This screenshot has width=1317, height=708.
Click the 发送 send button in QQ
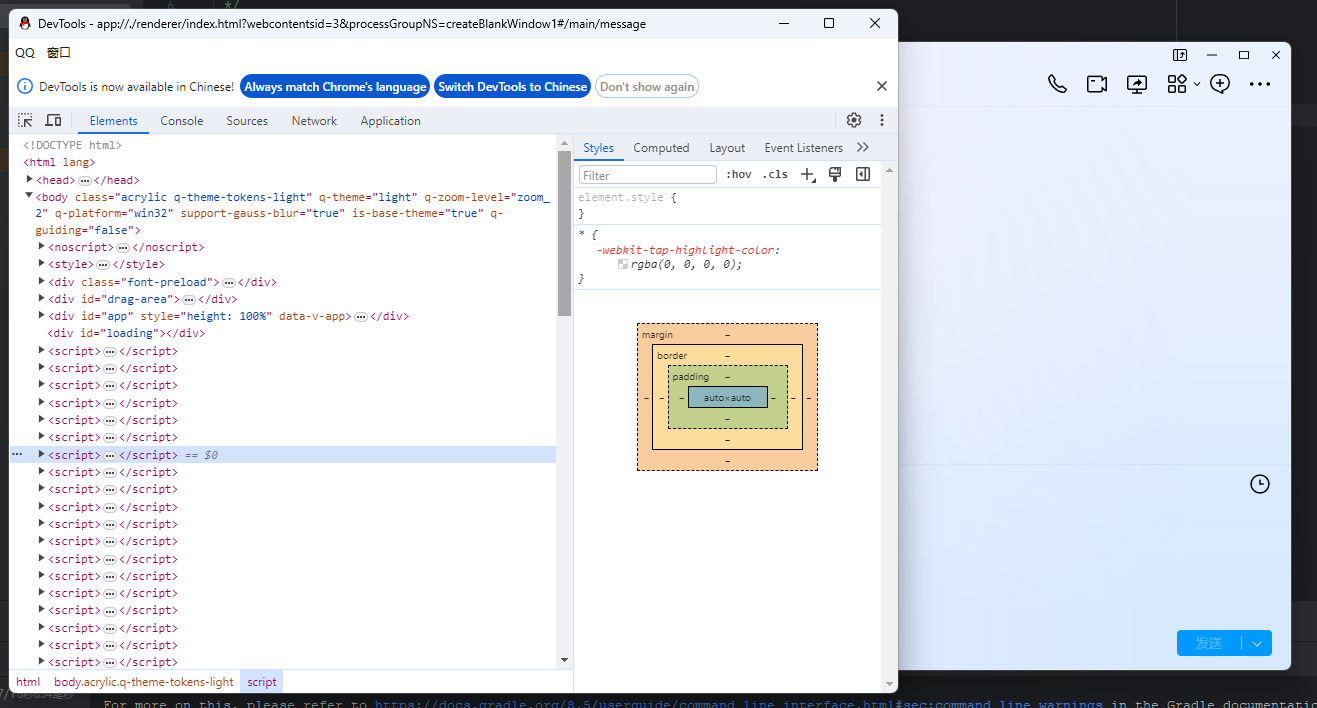tap(1209, 643)
